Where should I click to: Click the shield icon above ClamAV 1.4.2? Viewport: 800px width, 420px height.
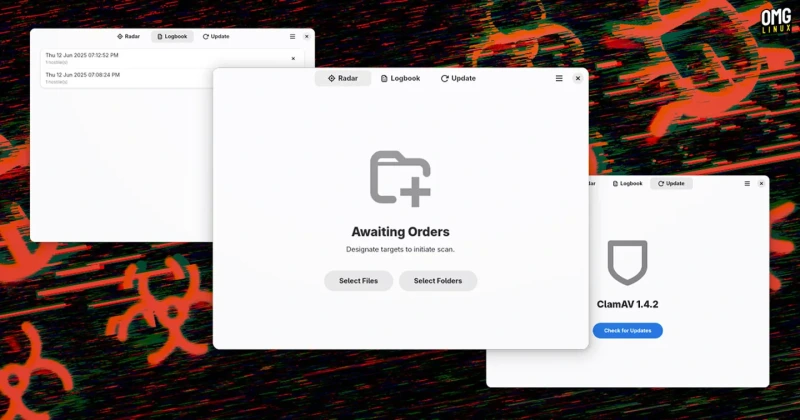(628, 262)
